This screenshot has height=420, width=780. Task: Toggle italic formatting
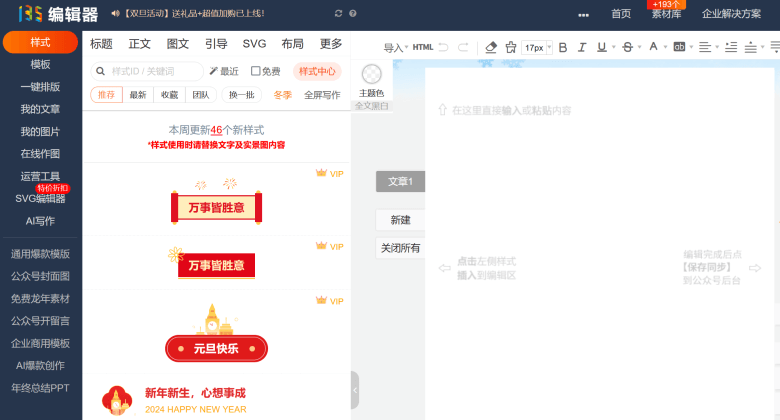coord(582,47)
